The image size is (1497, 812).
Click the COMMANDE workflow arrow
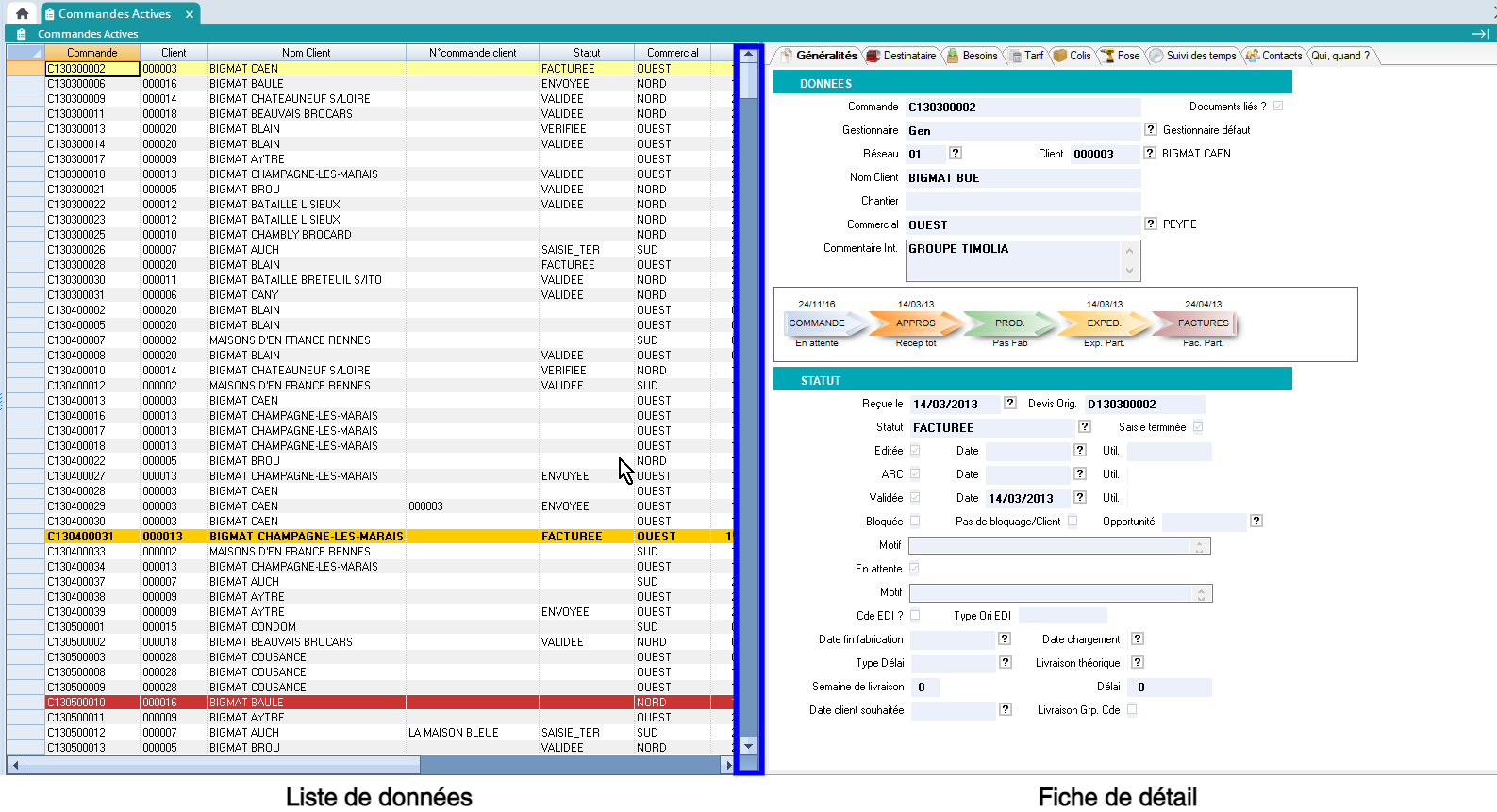[821, 323]
